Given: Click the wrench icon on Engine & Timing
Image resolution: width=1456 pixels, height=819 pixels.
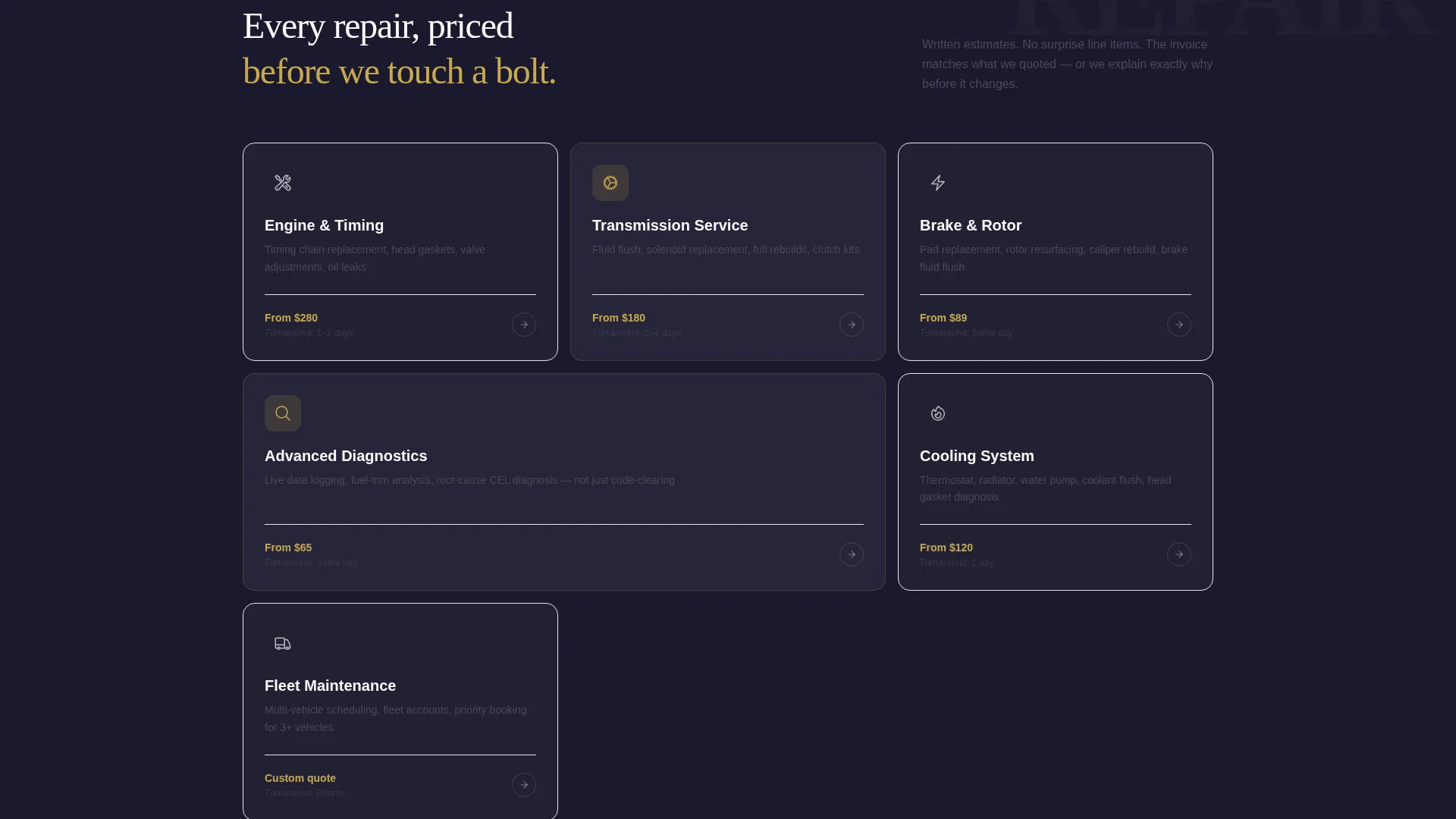Looking at the screenshot, I should tap(283, 183).
